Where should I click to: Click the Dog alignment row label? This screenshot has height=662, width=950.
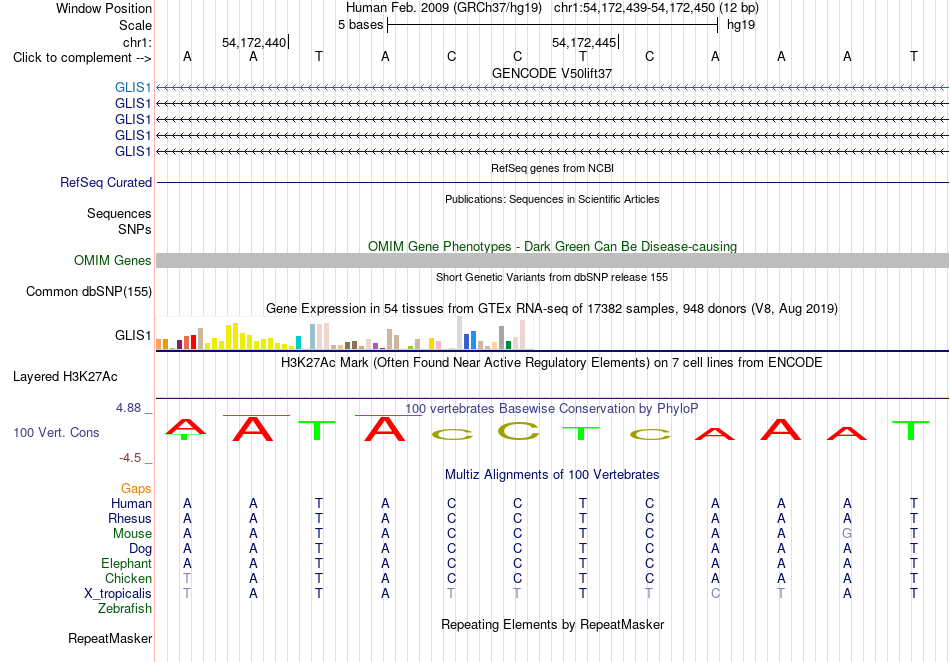pos(140,549)
